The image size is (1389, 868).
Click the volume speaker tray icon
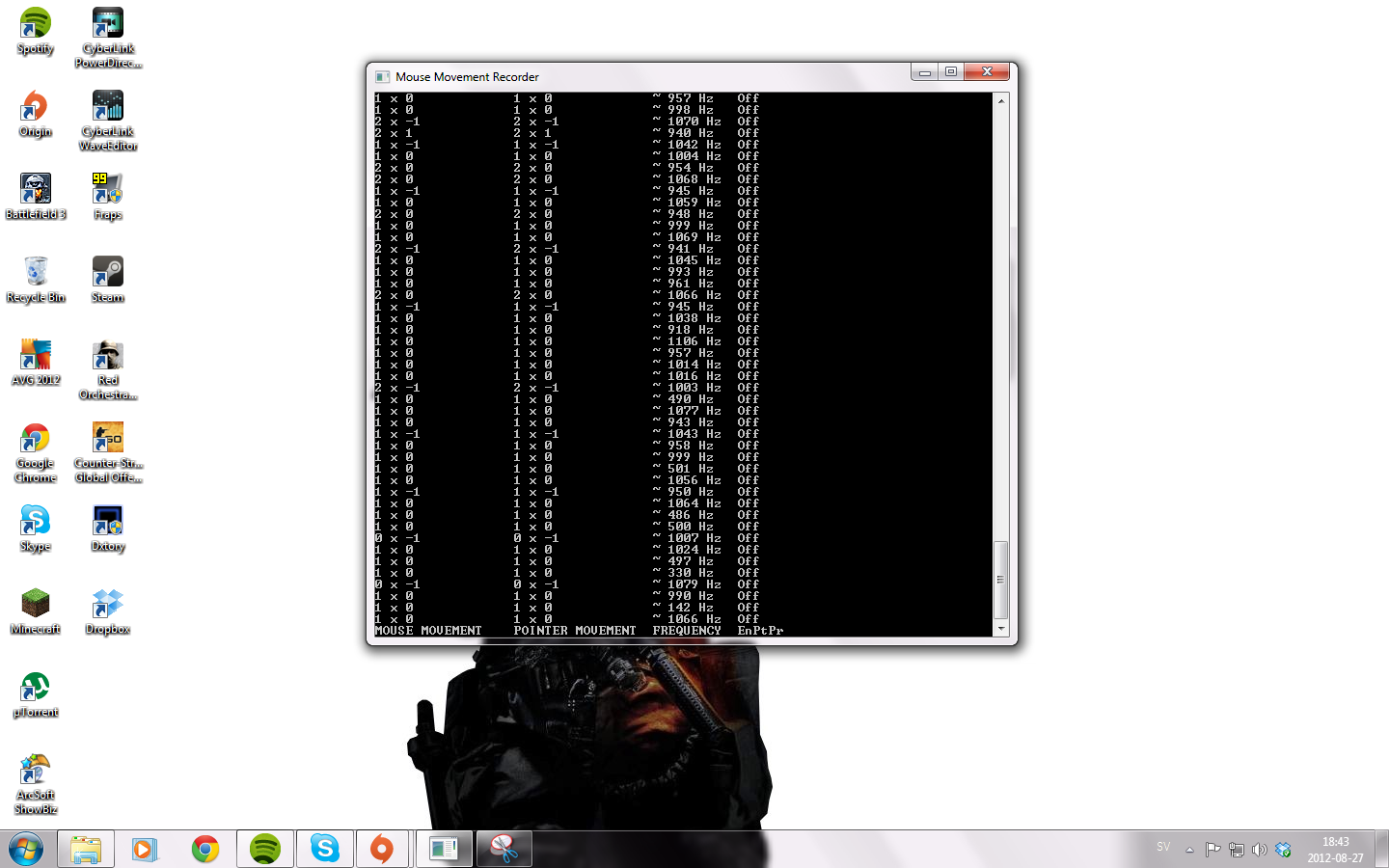[1259, 850]
